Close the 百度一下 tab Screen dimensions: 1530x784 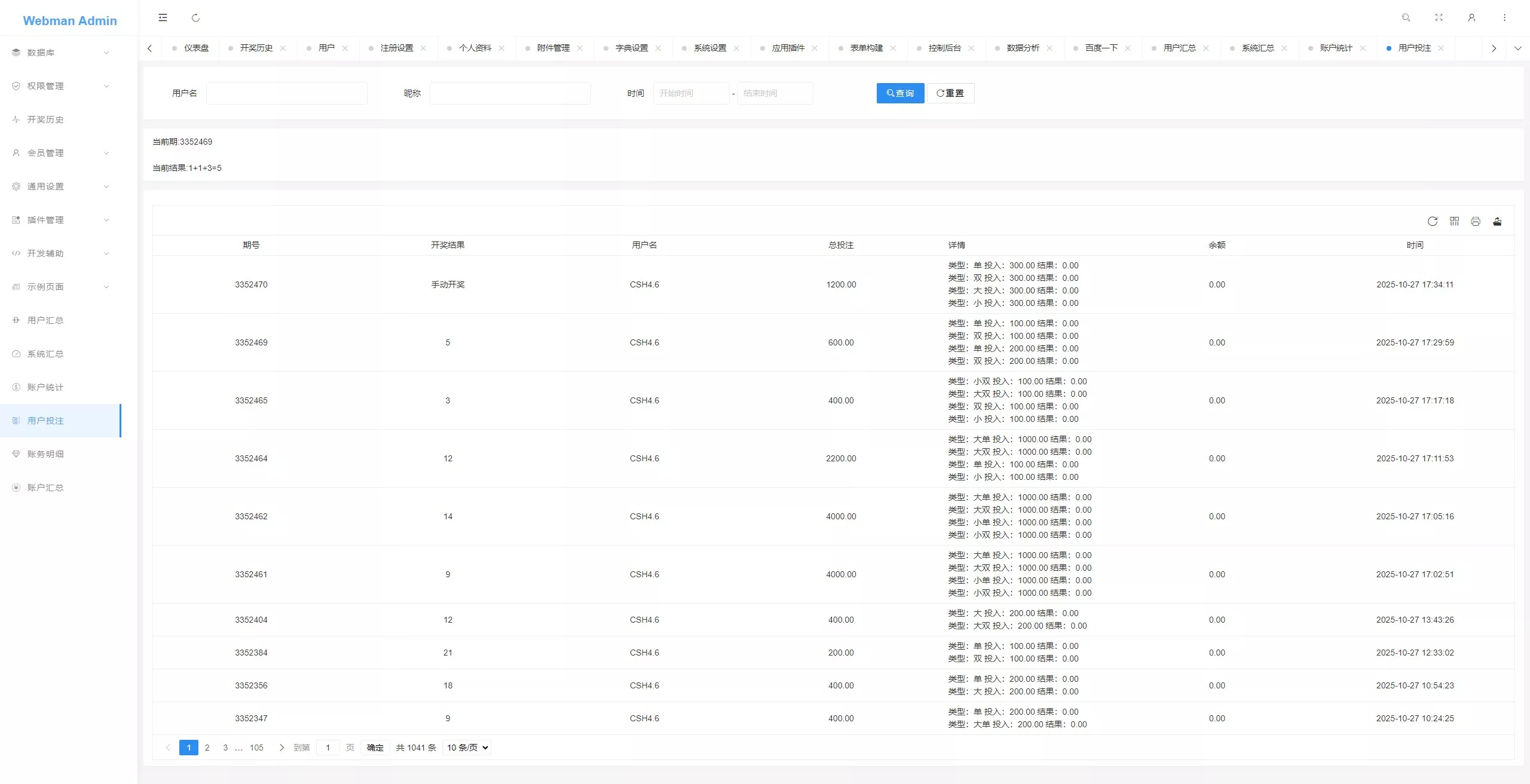click(1129, 48)
